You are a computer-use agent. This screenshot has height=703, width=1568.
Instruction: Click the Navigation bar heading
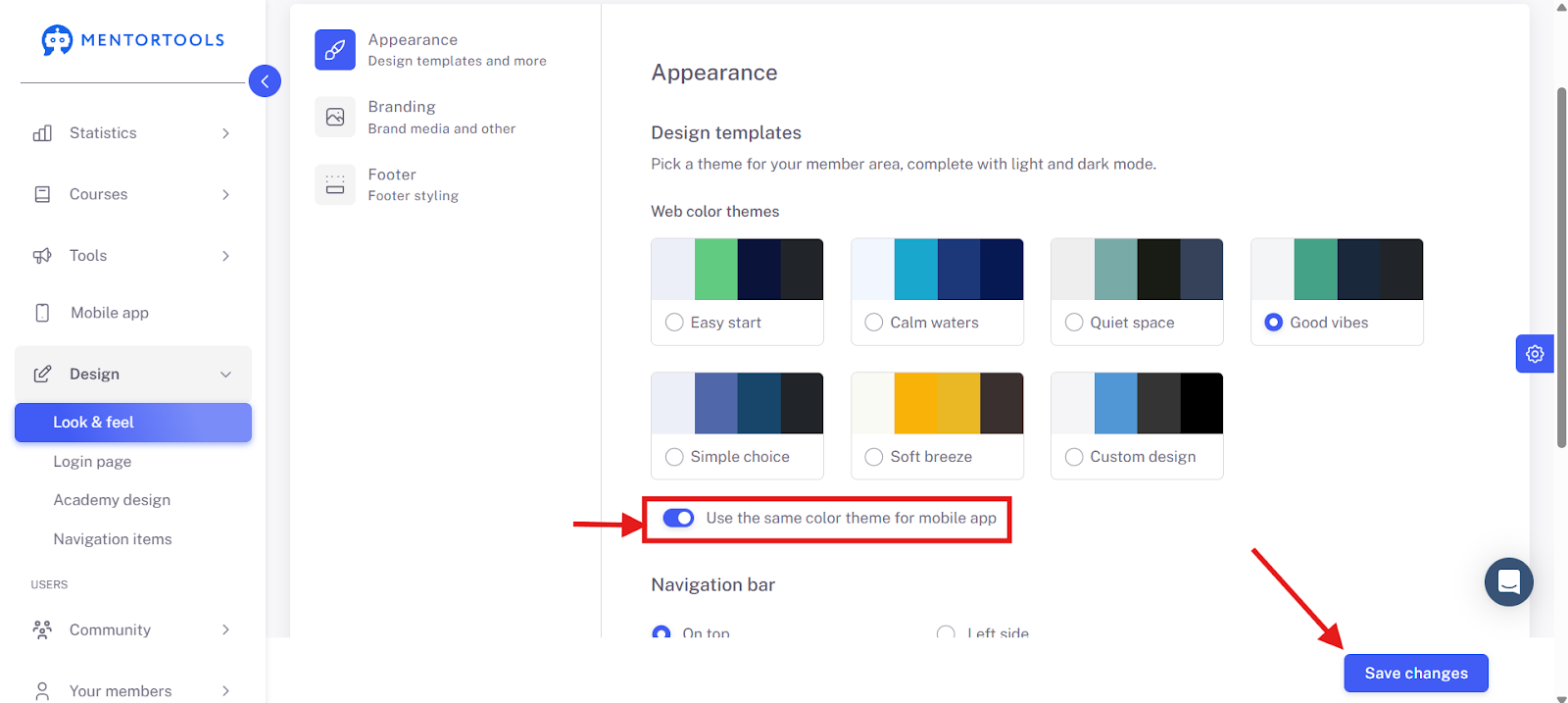(713, 585)
